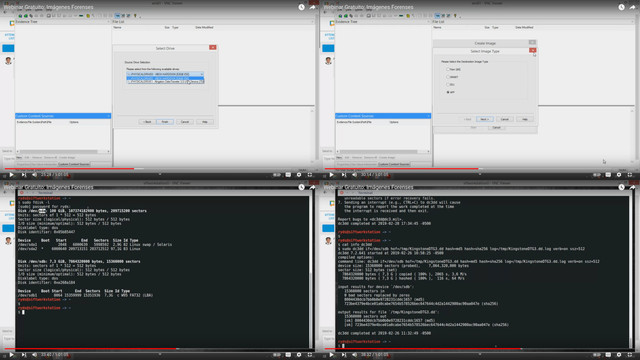This screenshot has width=640, height=360.
Task: Fullscreen the Select Drive dialog video
Action: (310, 175)
